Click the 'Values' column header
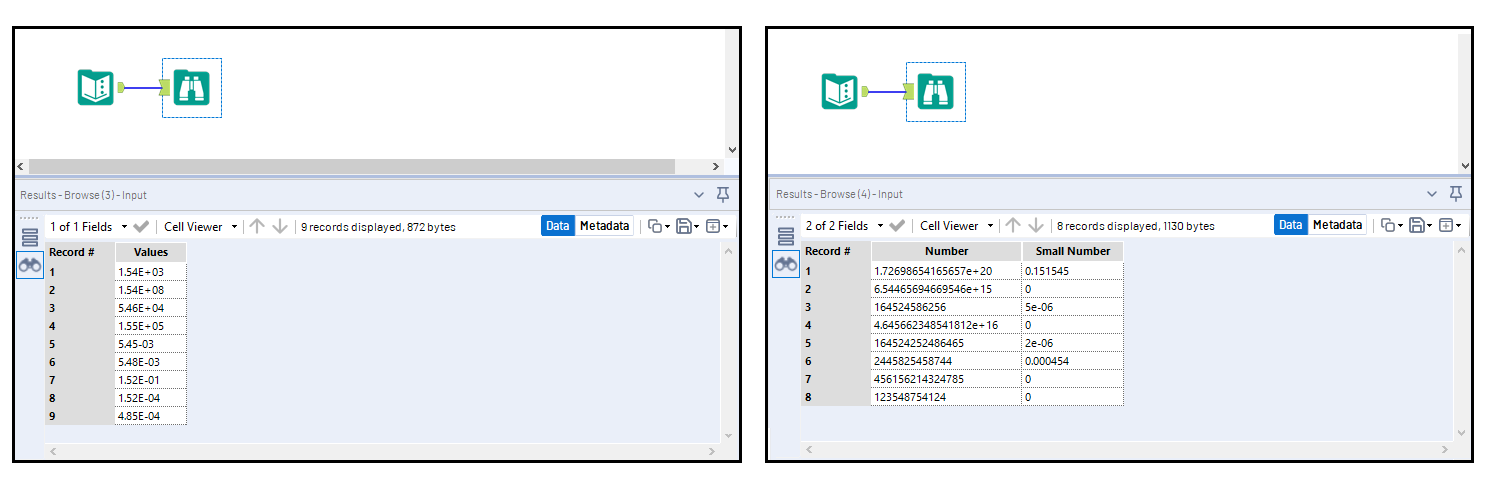The width and height of the screenshot is (1492, 484). pos(151,252)
